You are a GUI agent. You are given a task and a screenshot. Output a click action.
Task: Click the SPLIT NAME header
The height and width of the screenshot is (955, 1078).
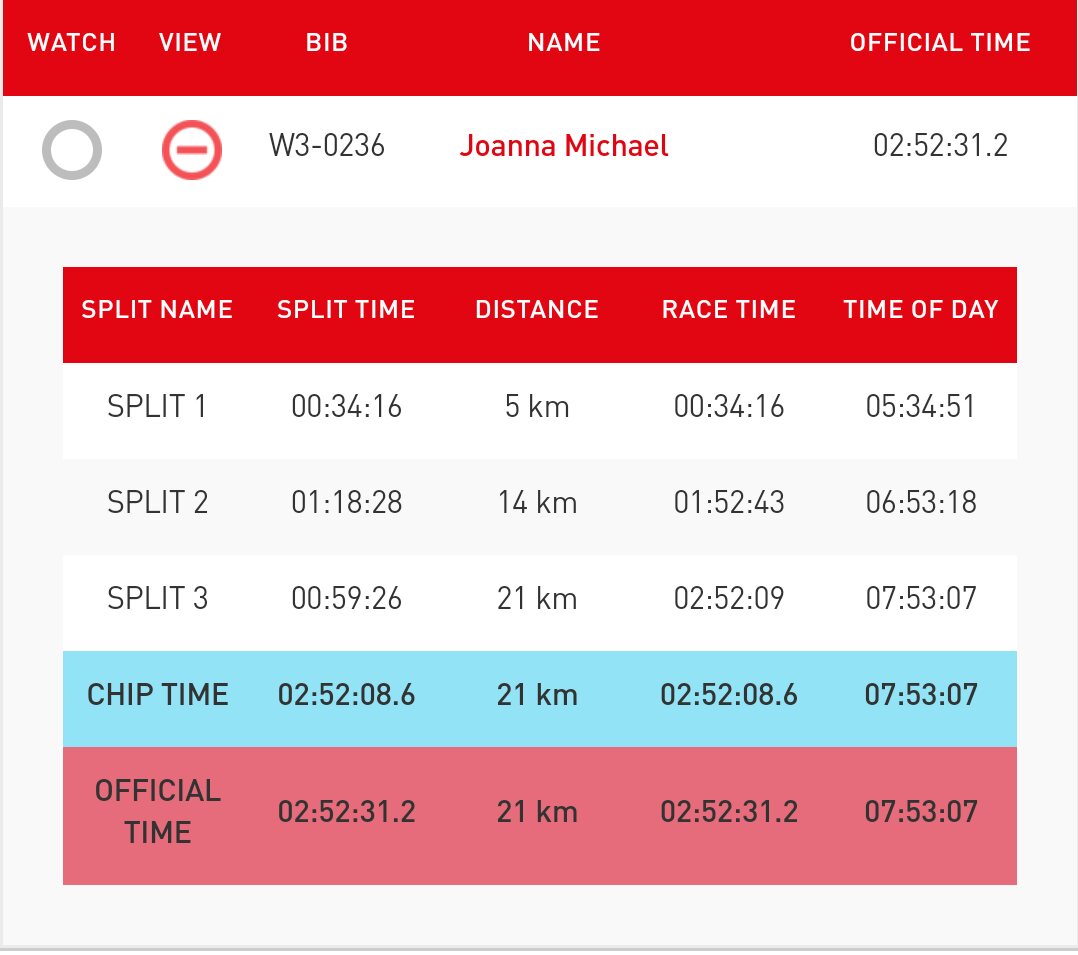(157, 309)
